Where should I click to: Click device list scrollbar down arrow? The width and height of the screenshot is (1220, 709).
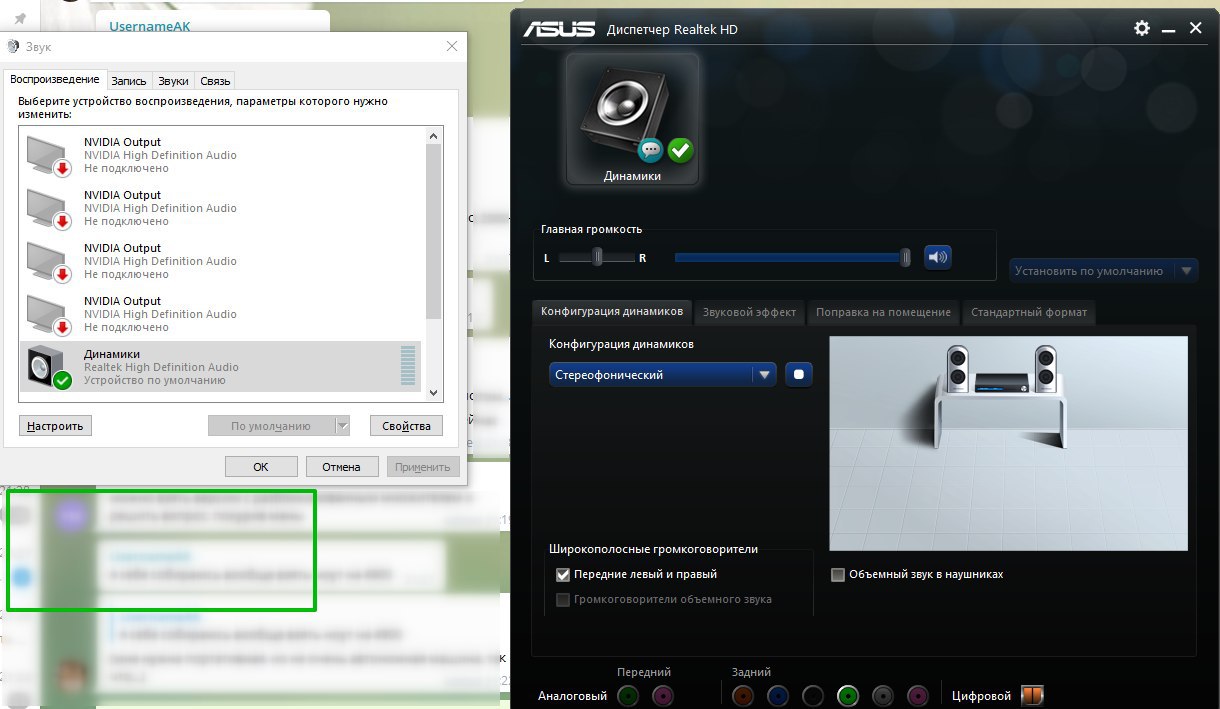click(x=434, y=393)
